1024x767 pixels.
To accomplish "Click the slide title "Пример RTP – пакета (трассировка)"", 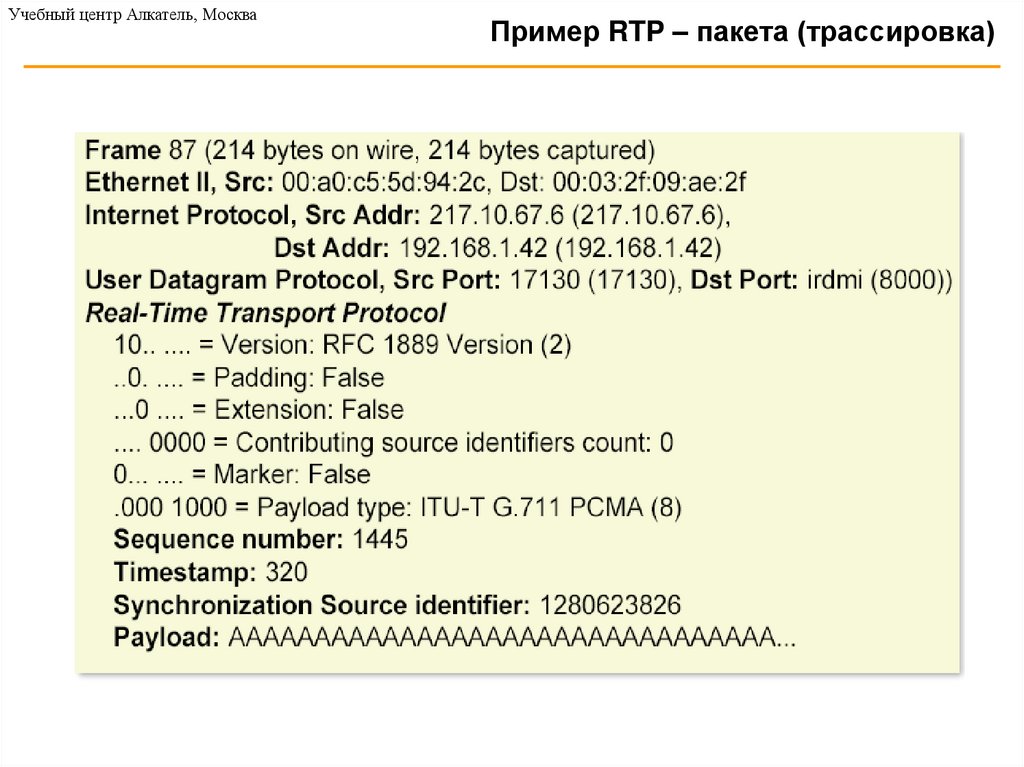I will coord(742,34).
